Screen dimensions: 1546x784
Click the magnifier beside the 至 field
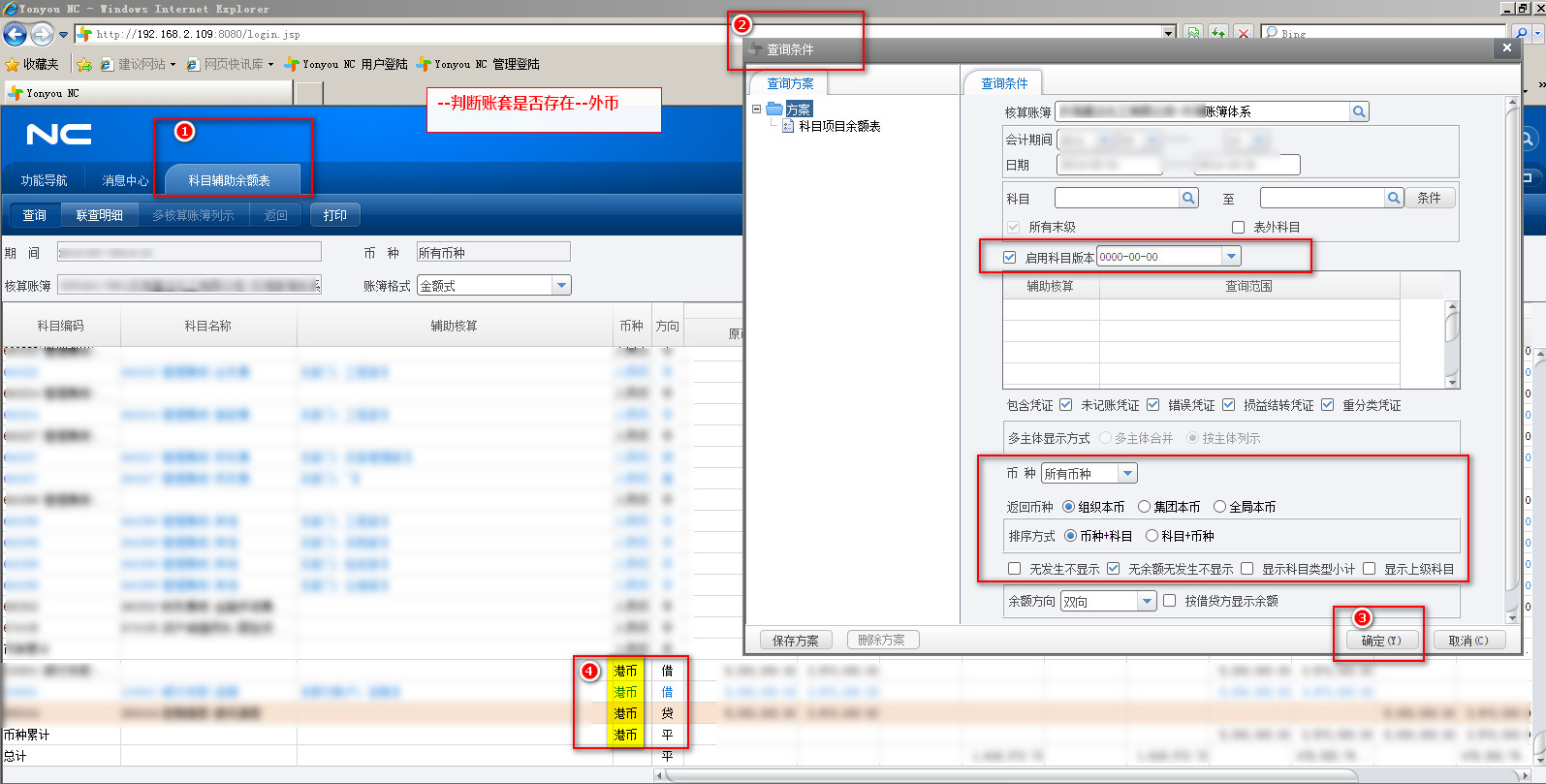(1394, 198)
